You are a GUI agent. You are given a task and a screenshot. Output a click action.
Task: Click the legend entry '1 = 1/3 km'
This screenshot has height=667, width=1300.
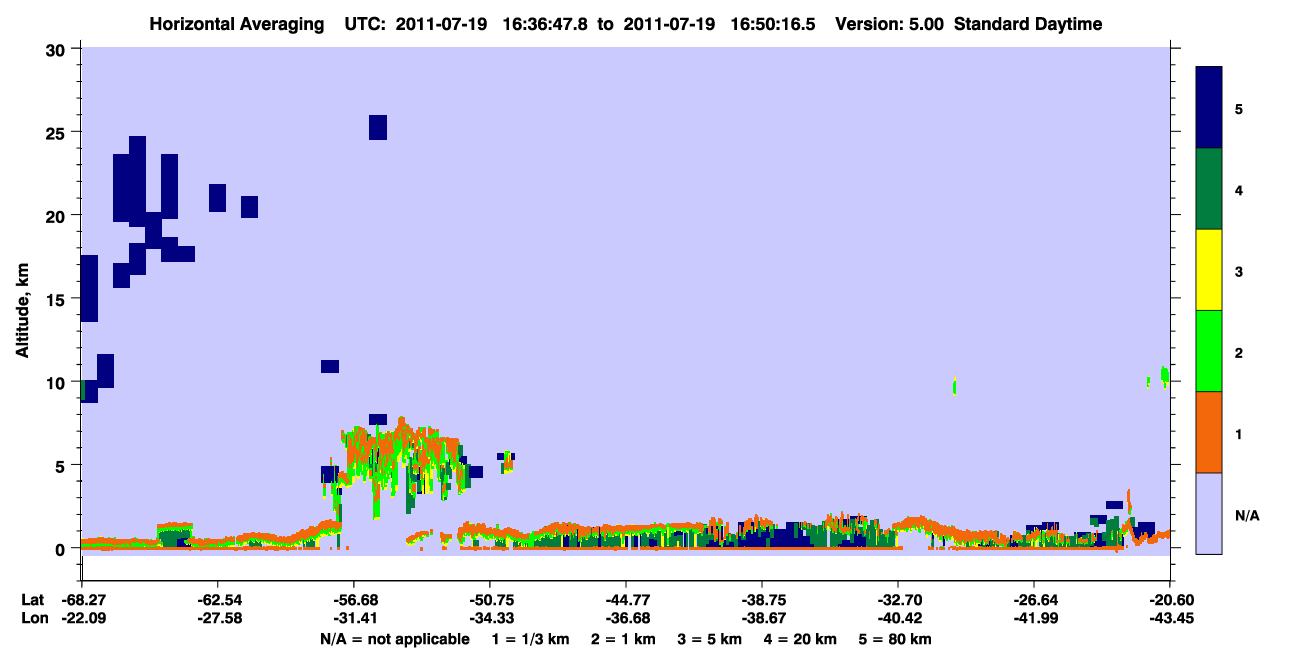point(532,639)
